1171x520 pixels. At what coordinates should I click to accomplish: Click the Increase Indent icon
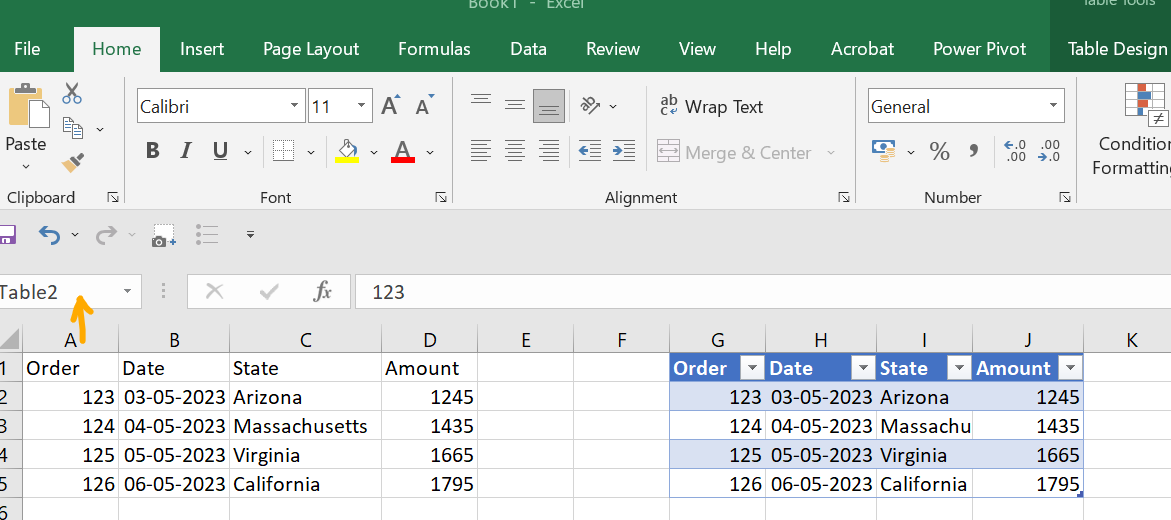[x=623, y=152]
